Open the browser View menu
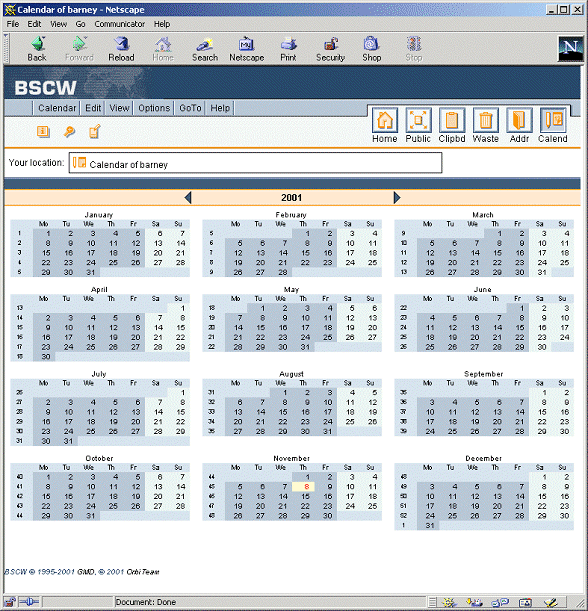This screenshot has height=611, width=588. pyautogui.click(x=58, y=24)
